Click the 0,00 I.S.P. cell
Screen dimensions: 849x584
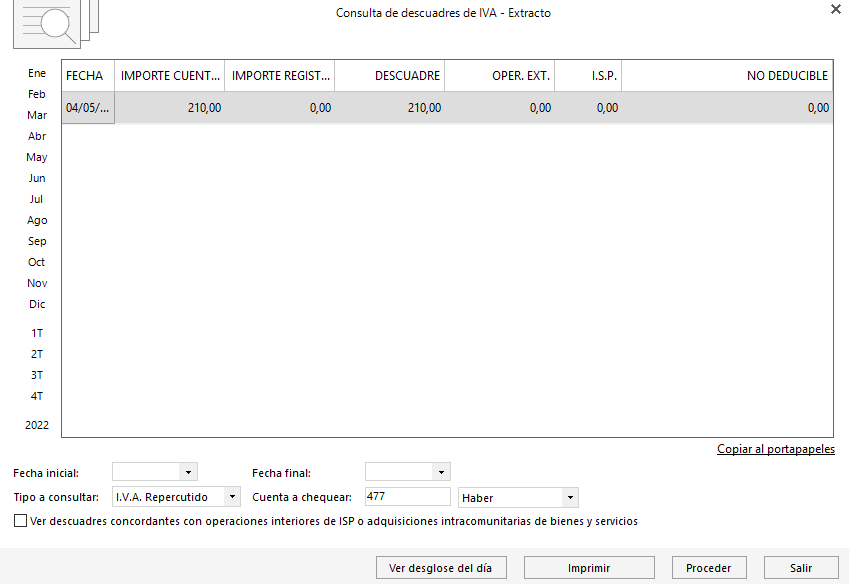[588, 108]
